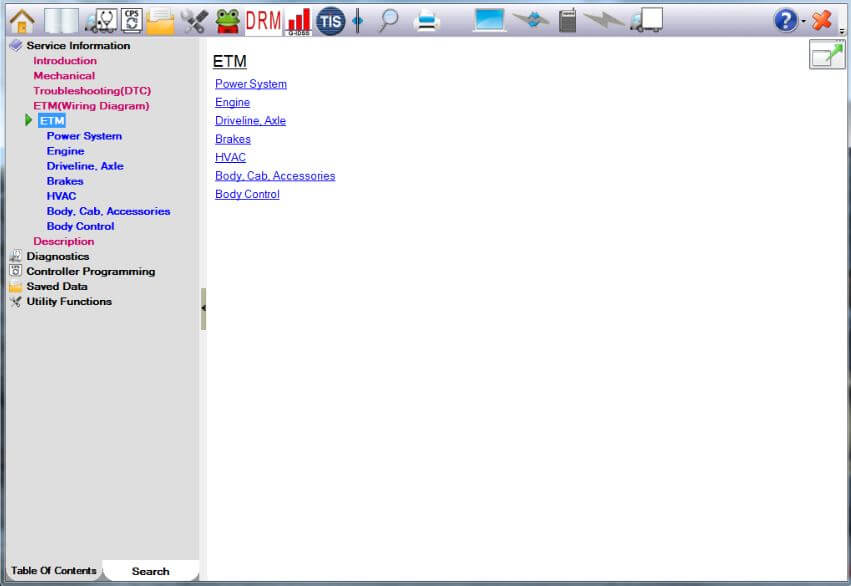Screen dimensions: 851x586
Task: Open the Help dropdown arrow
Action: tap(803, 21)
